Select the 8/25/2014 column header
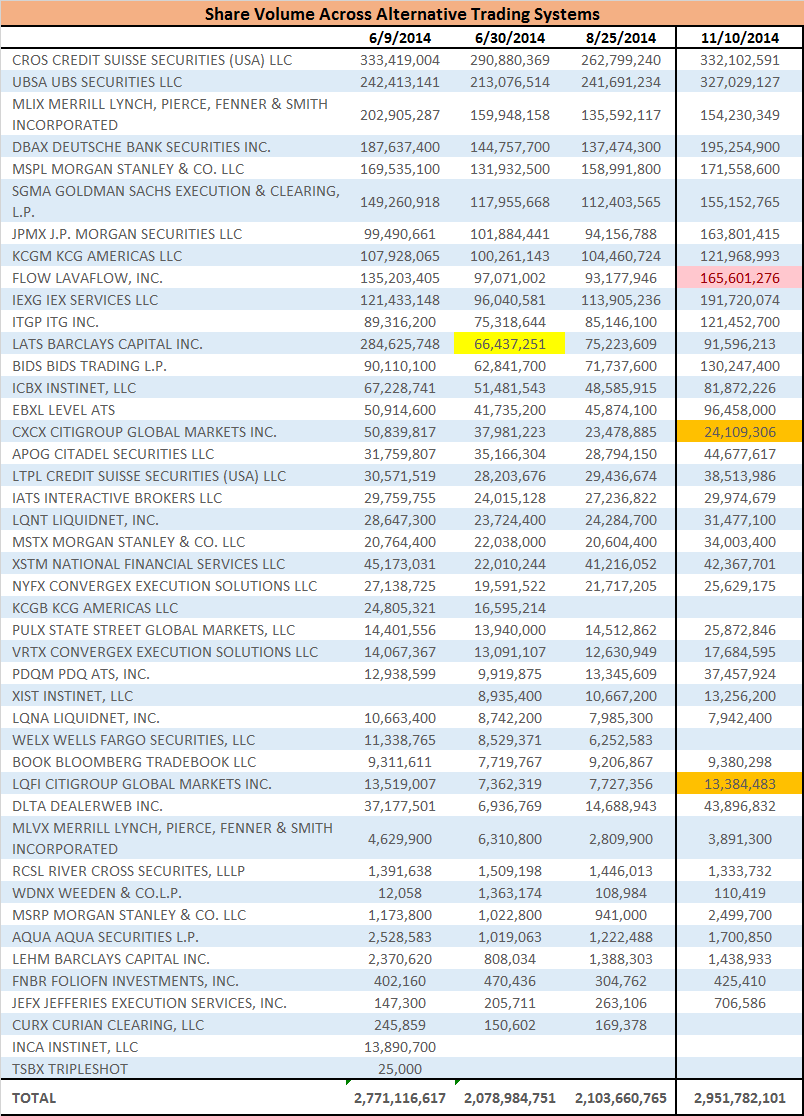 621,38
